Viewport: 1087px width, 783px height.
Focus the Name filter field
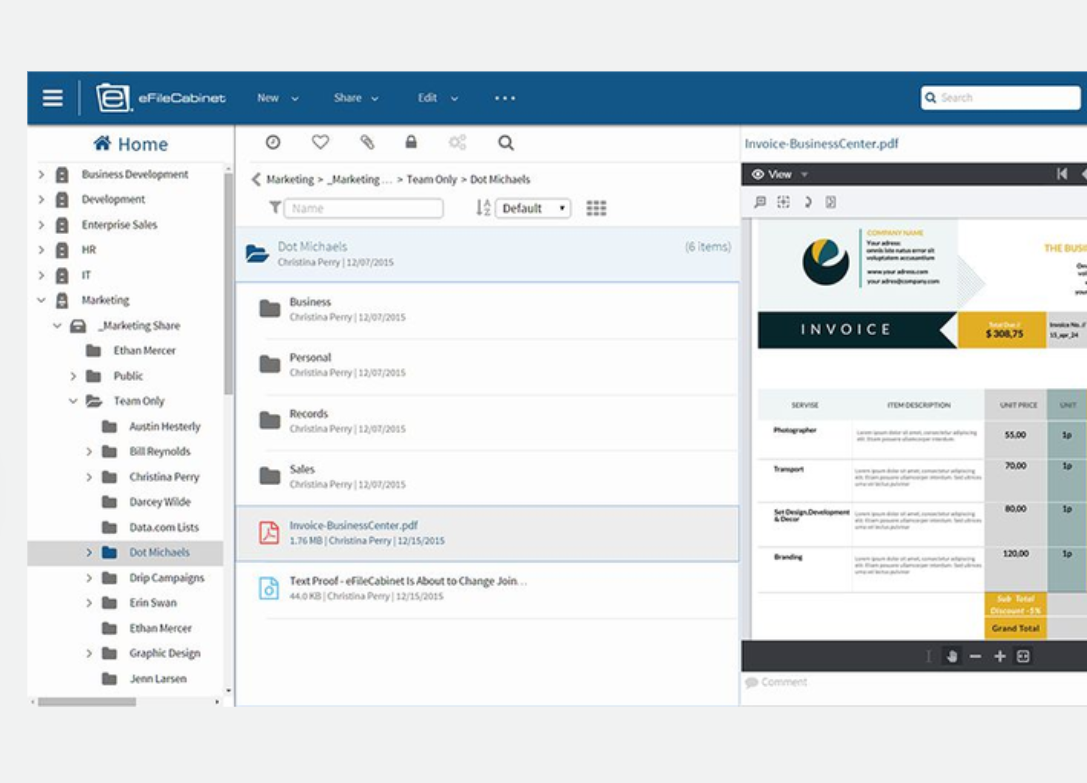click(x=363, y=208)
